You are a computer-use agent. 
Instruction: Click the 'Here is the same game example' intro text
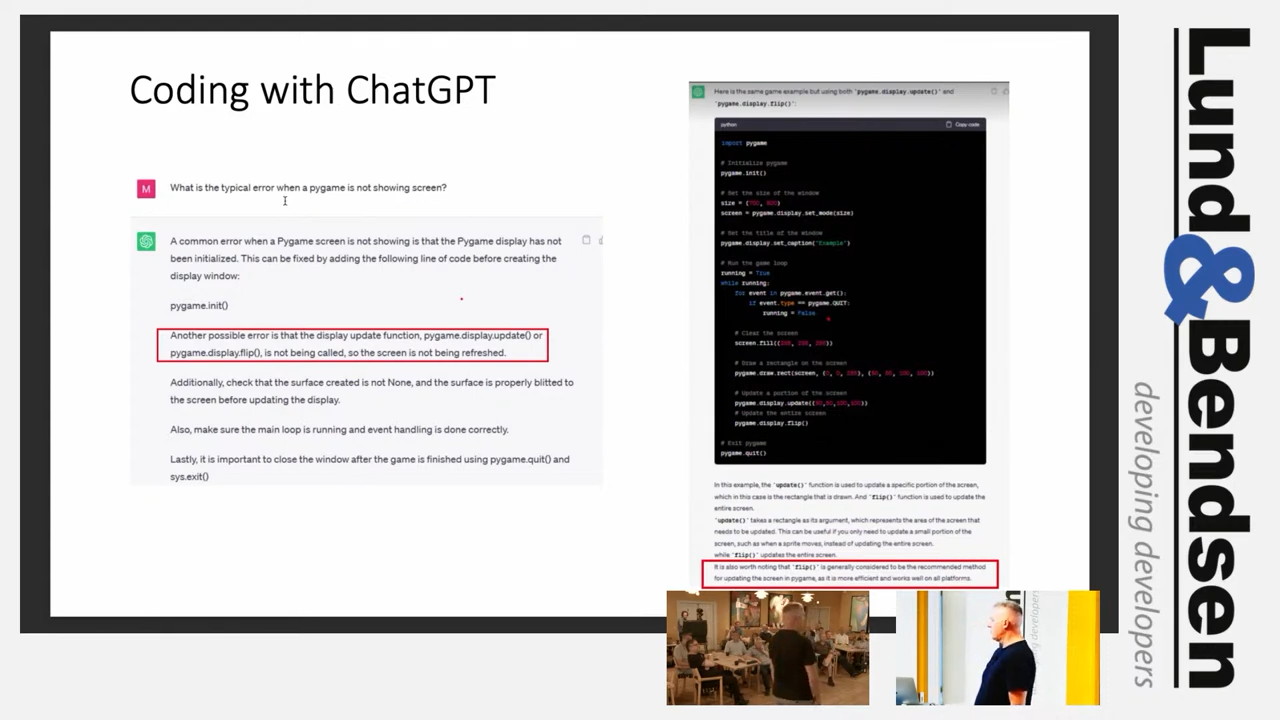(x=834, y=97)
